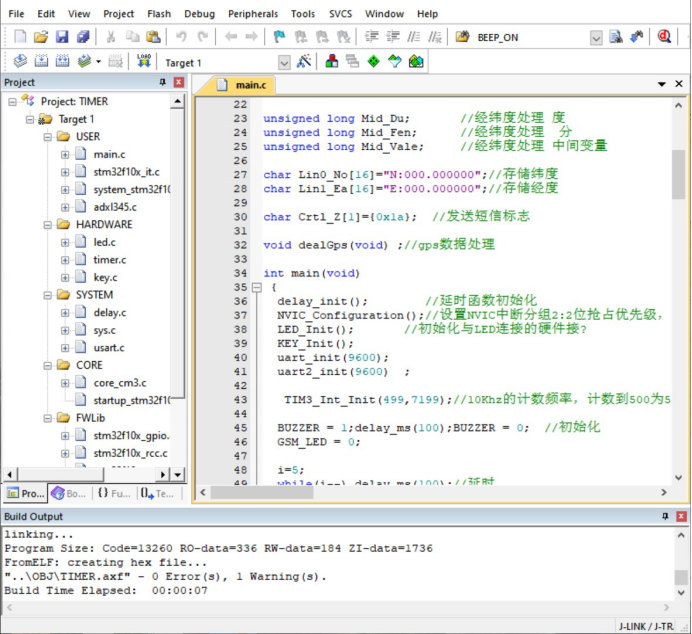692x634 pixels.
Task: Select usart.c in the project tree
Action: (x=109, y=348)
